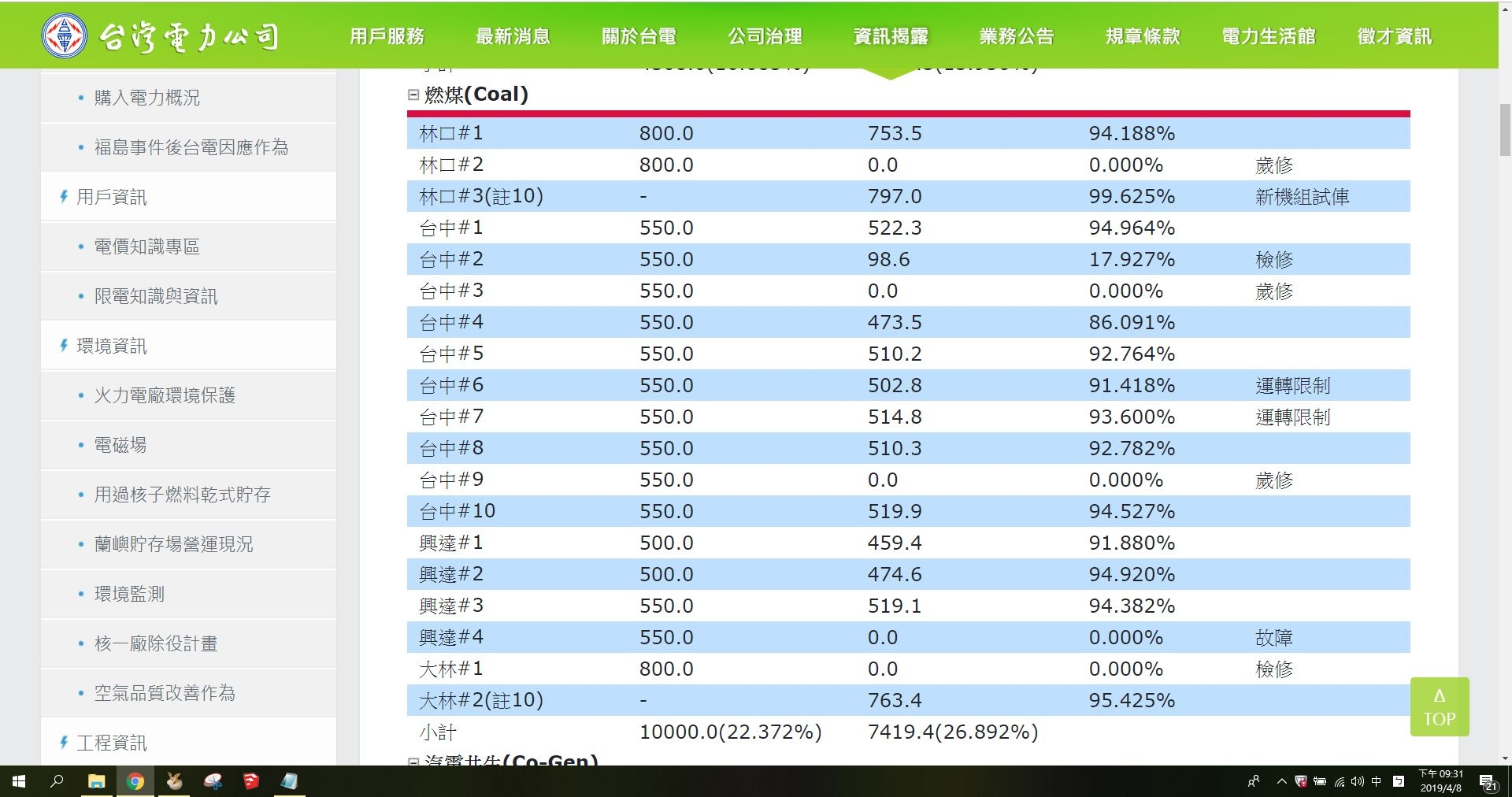
Task: Open 限電知識與資訊 sidebar link
Action: point(156,296)
